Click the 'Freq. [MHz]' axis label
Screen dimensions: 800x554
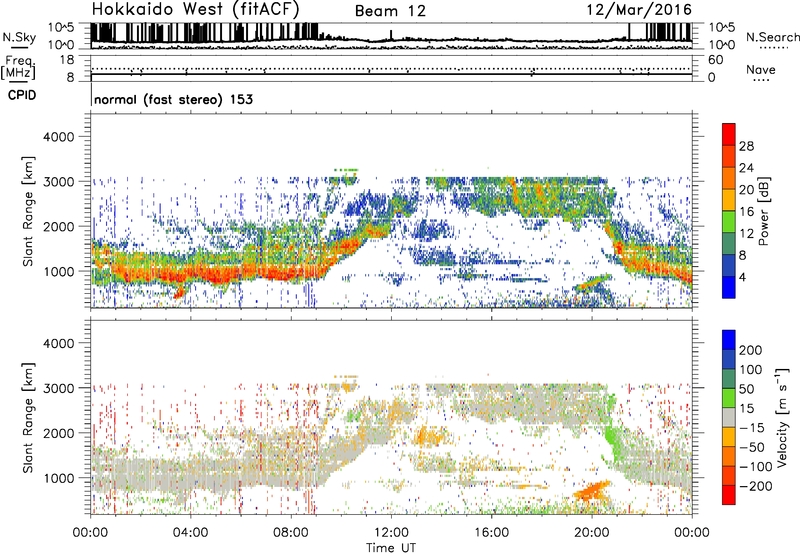pos(18,68)
